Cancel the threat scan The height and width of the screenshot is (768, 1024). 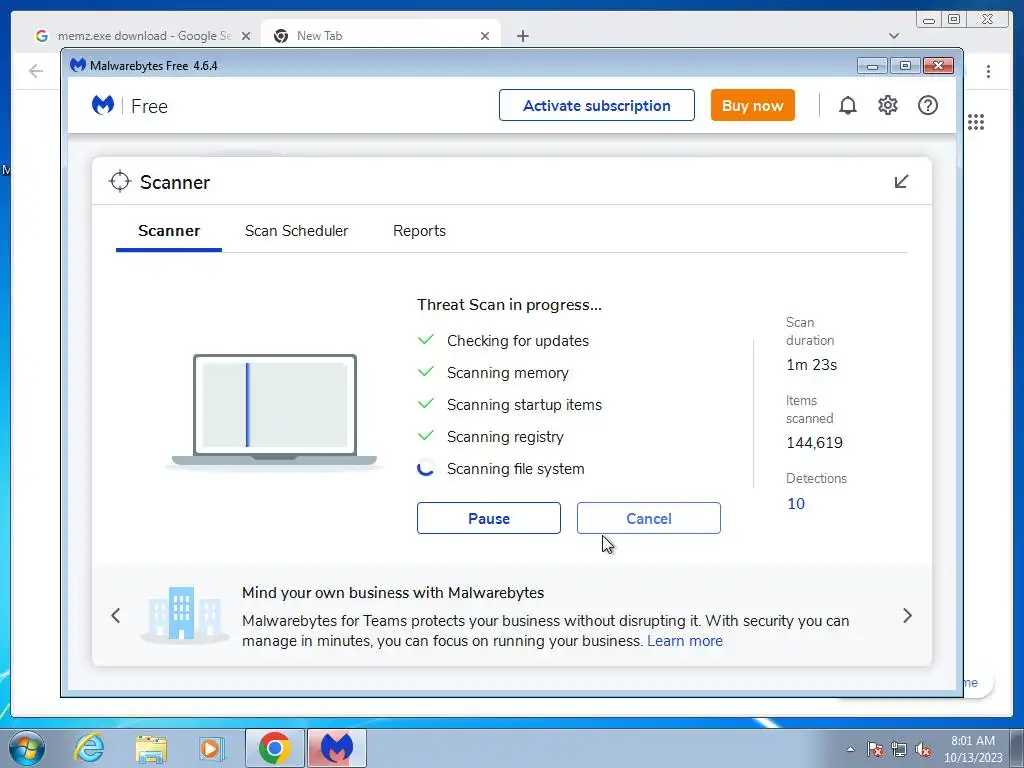click(x=648, y=518)
